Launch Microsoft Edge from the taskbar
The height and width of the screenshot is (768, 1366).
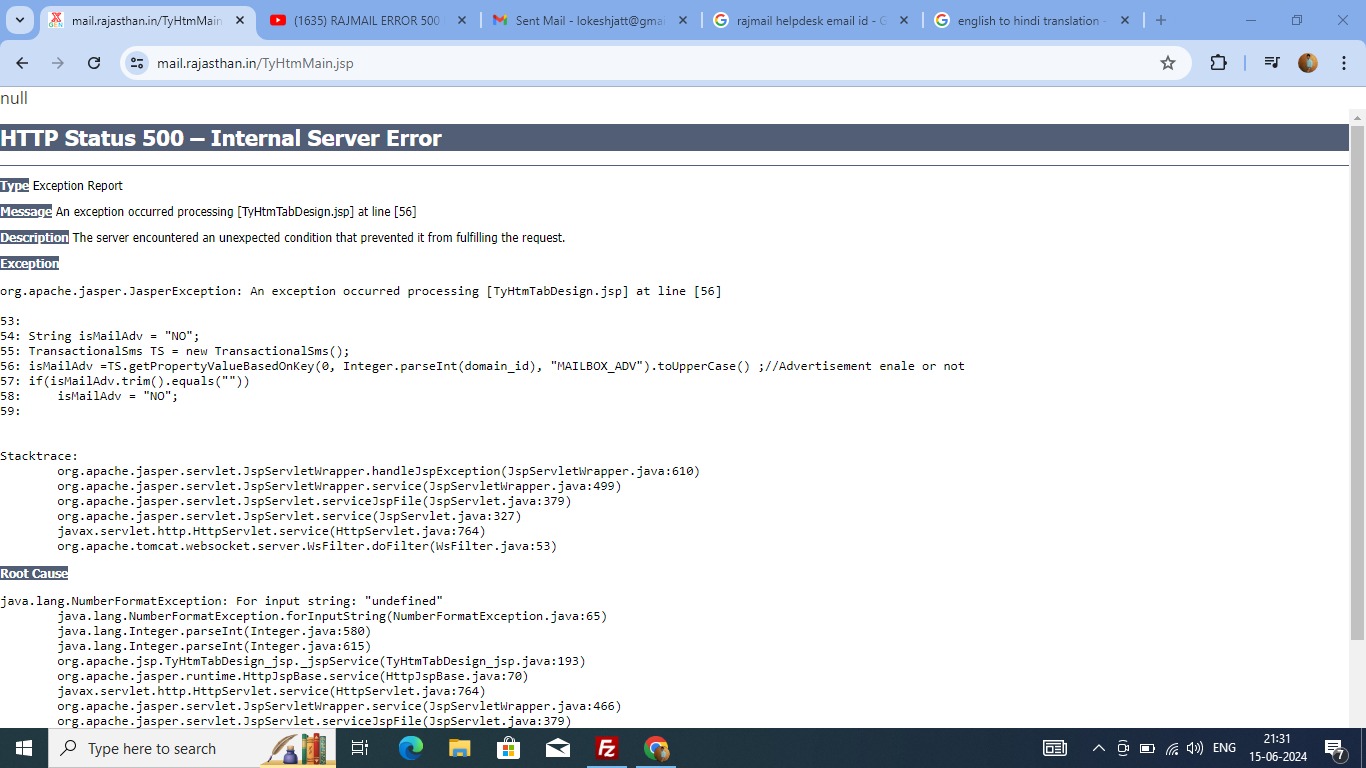click(x=411, y=748)
